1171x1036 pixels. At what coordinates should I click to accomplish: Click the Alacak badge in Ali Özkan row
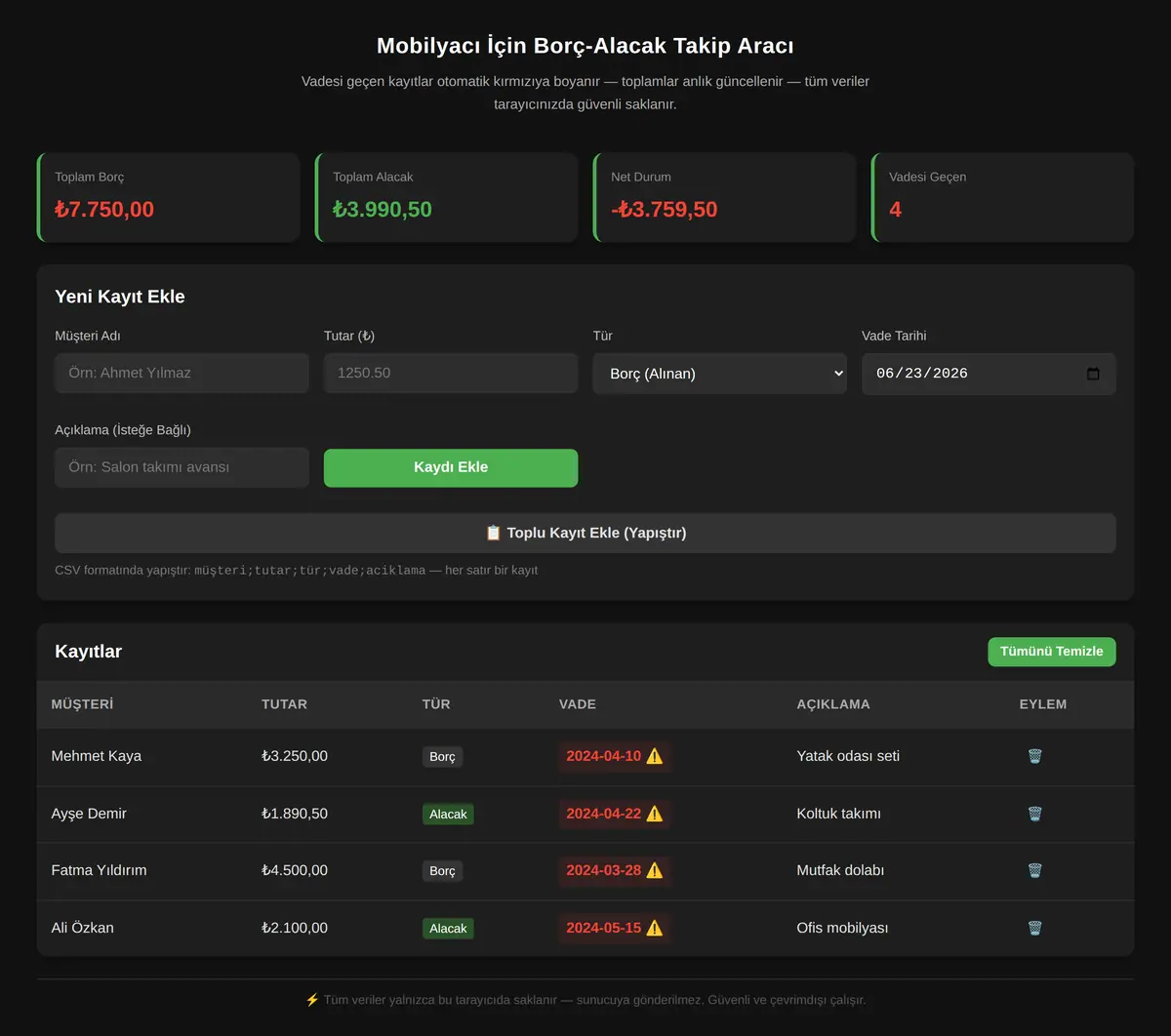[x=448, y=929]
